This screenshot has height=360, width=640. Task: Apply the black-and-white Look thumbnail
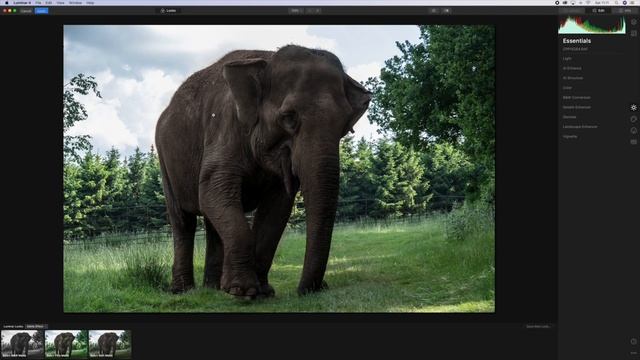22,344
